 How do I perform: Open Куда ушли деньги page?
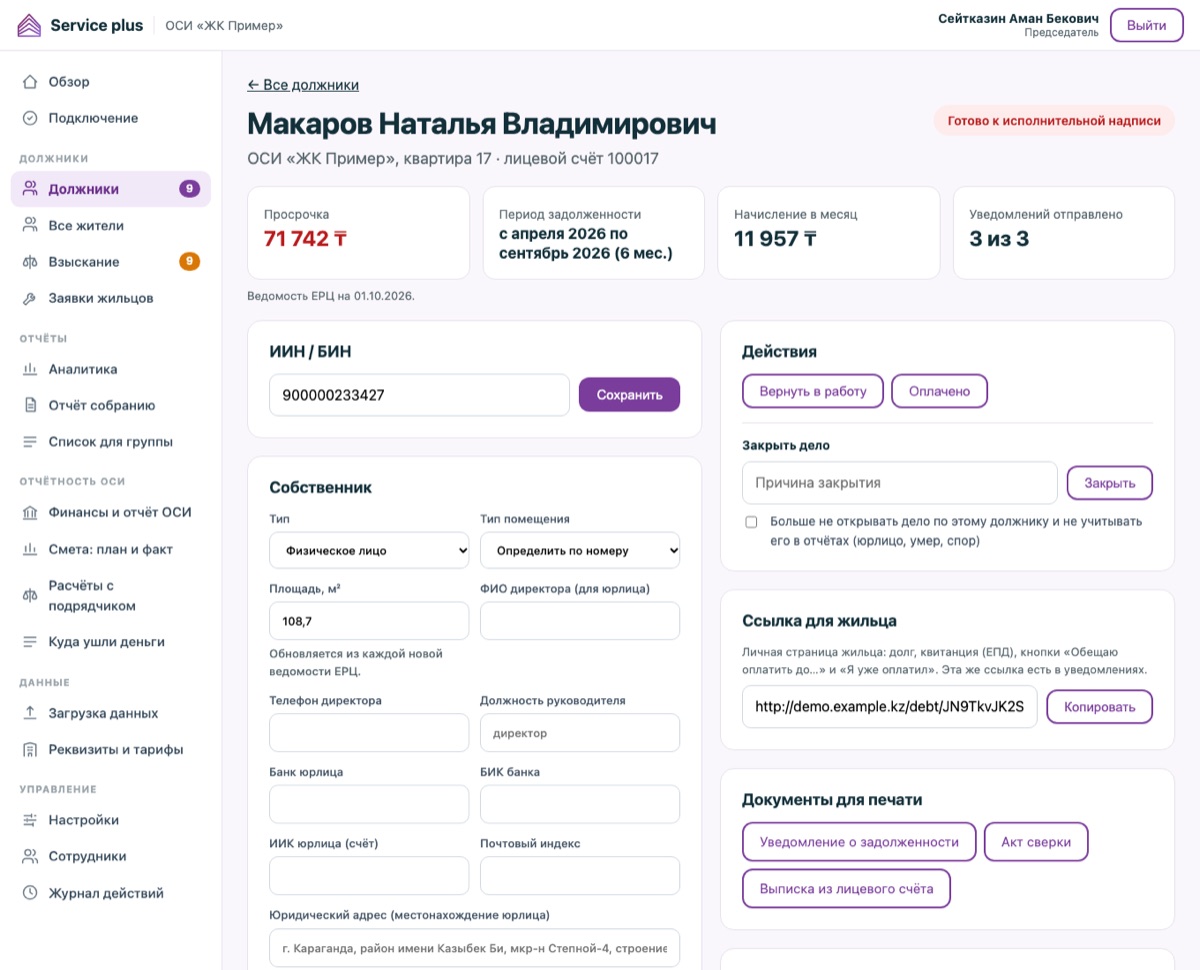click(x=111, y=642)
